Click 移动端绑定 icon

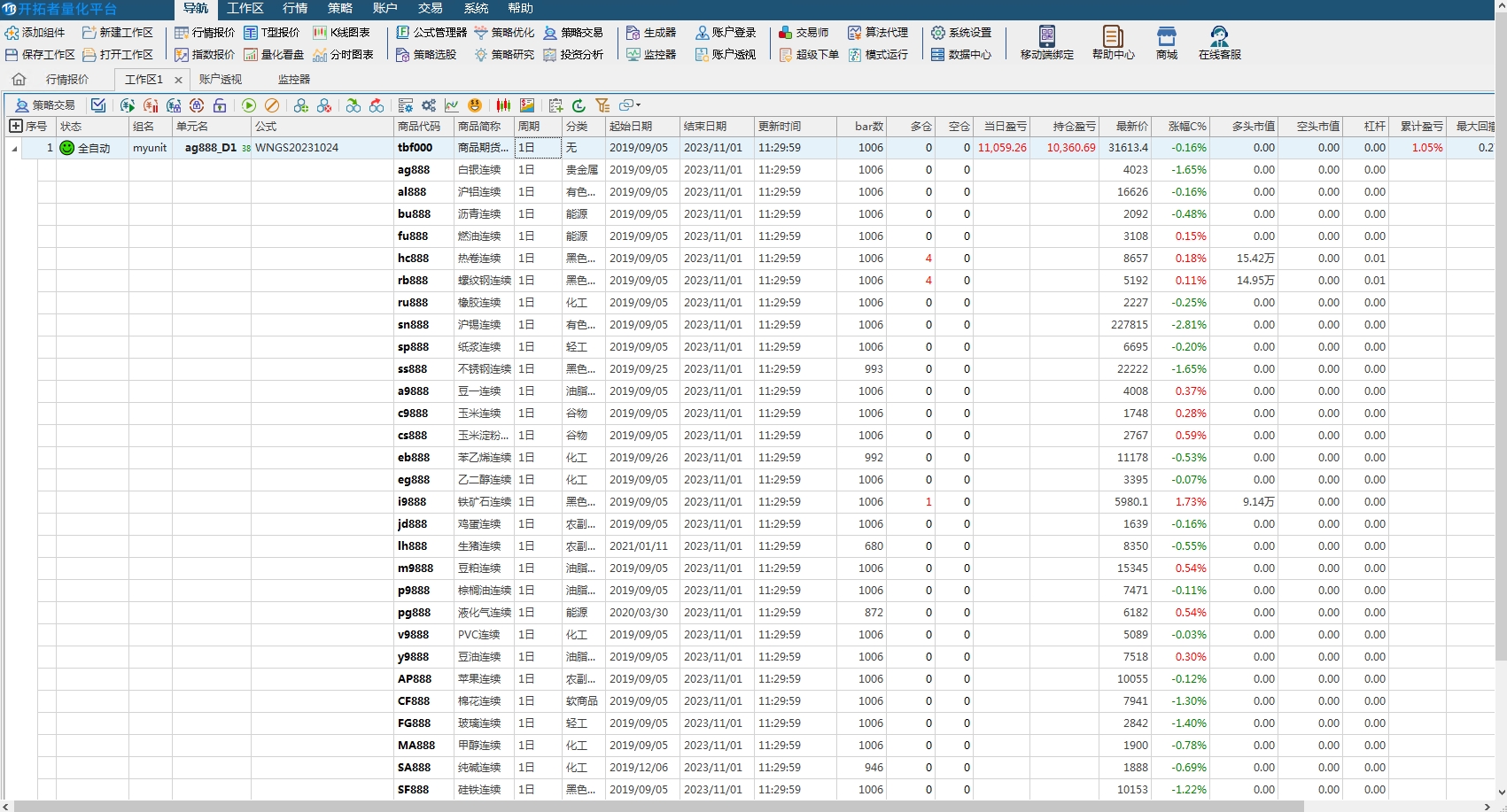tap(1047, 36)
